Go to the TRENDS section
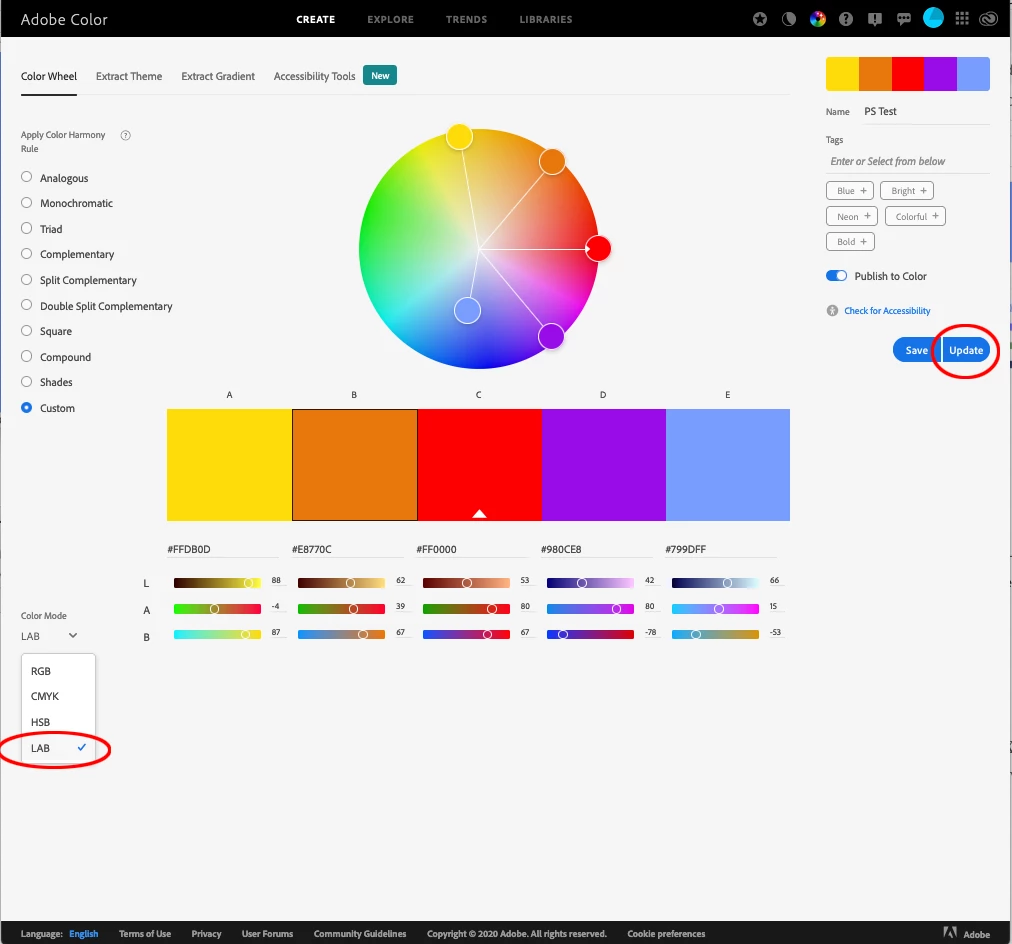Screen dimensions: 1012x944 coord(467,19)
